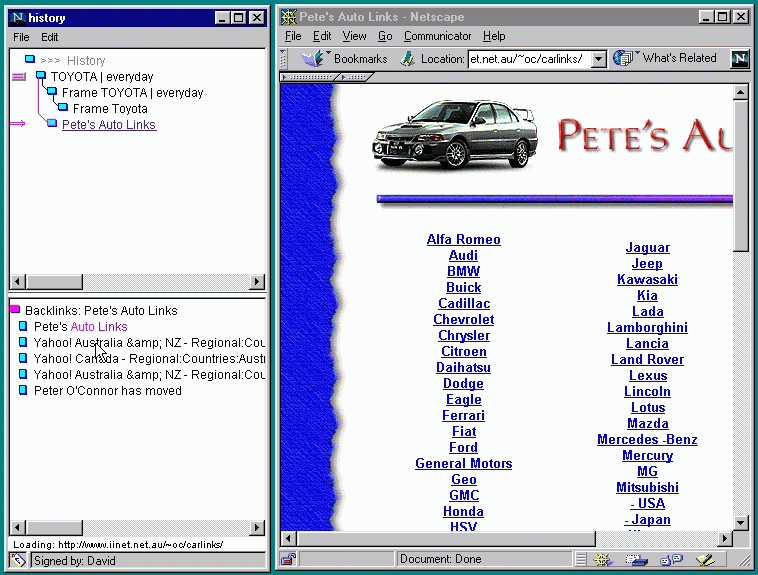Click the node icon of Frame Toyota
The image size is (758, 575).
(x=63, y=107)
